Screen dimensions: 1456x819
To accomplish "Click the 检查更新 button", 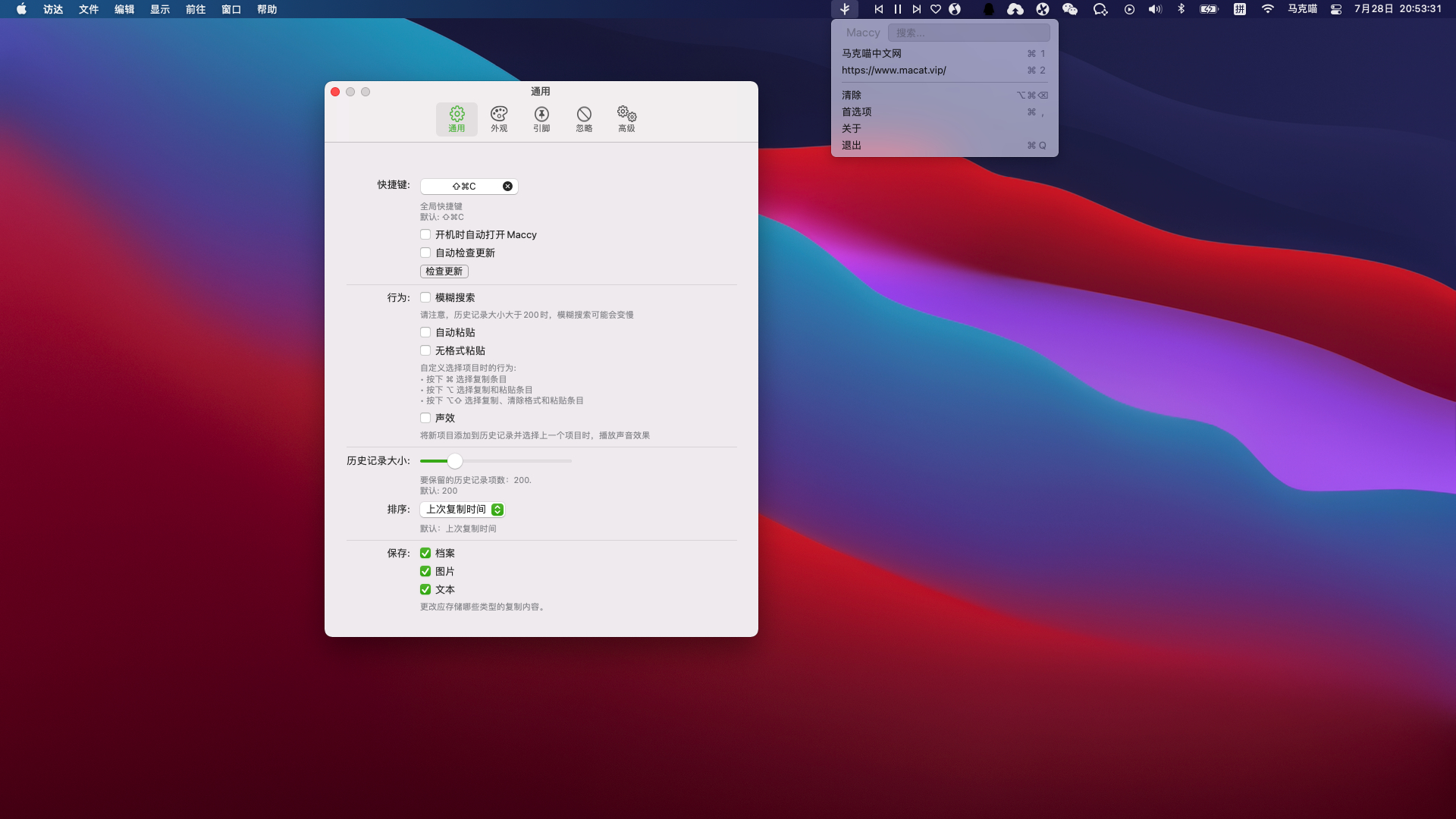I will (444, 271).
